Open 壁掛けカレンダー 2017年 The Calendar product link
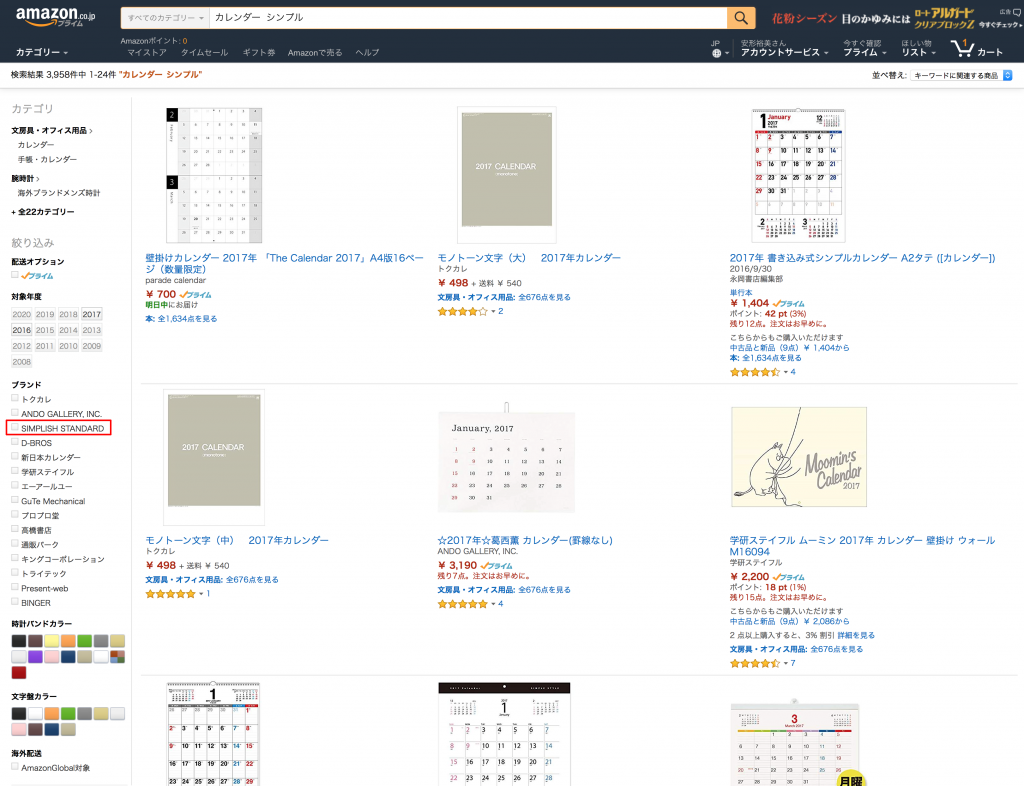 [x=284, y=264]
